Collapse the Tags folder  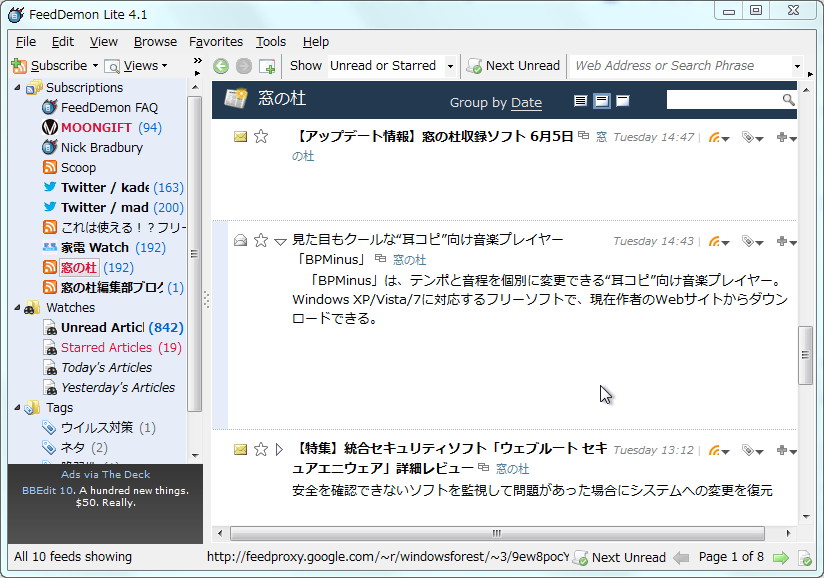coord(17,407)
